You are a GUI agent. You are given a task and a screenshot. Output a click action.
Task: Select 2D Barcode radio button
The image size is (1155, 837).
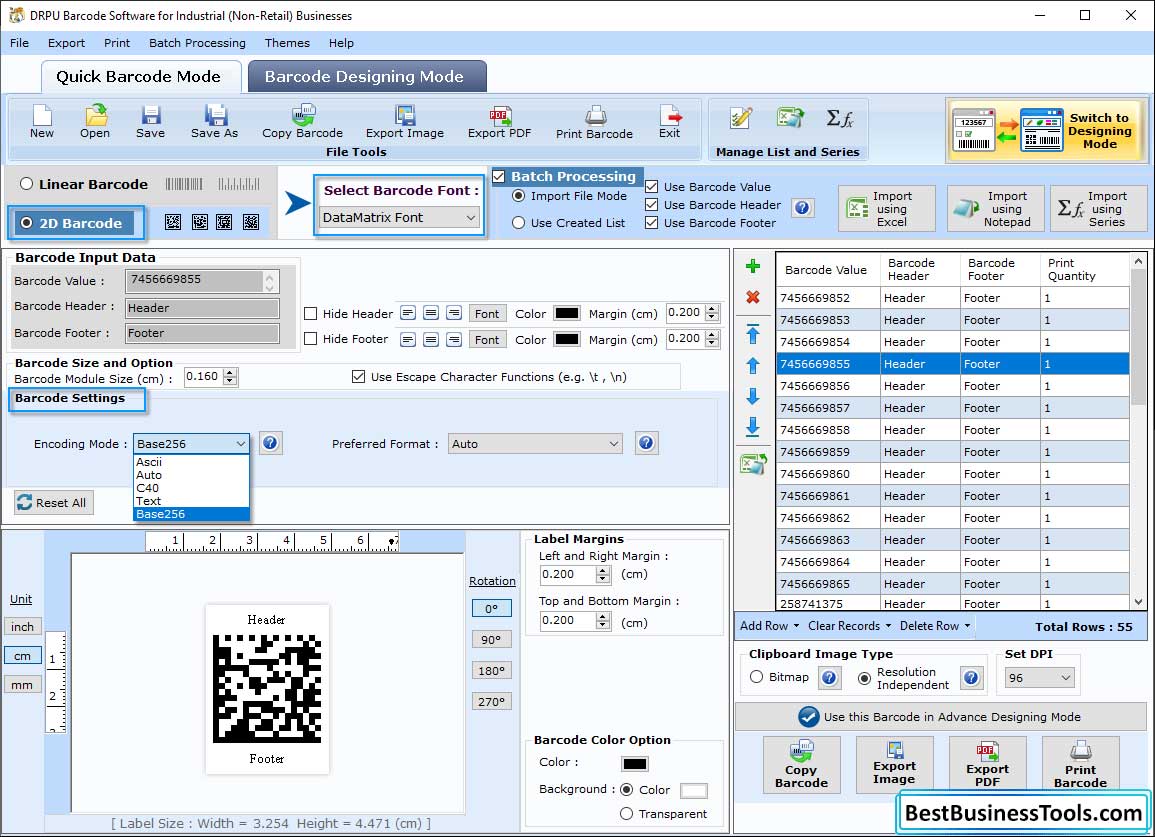coord(27,223)
